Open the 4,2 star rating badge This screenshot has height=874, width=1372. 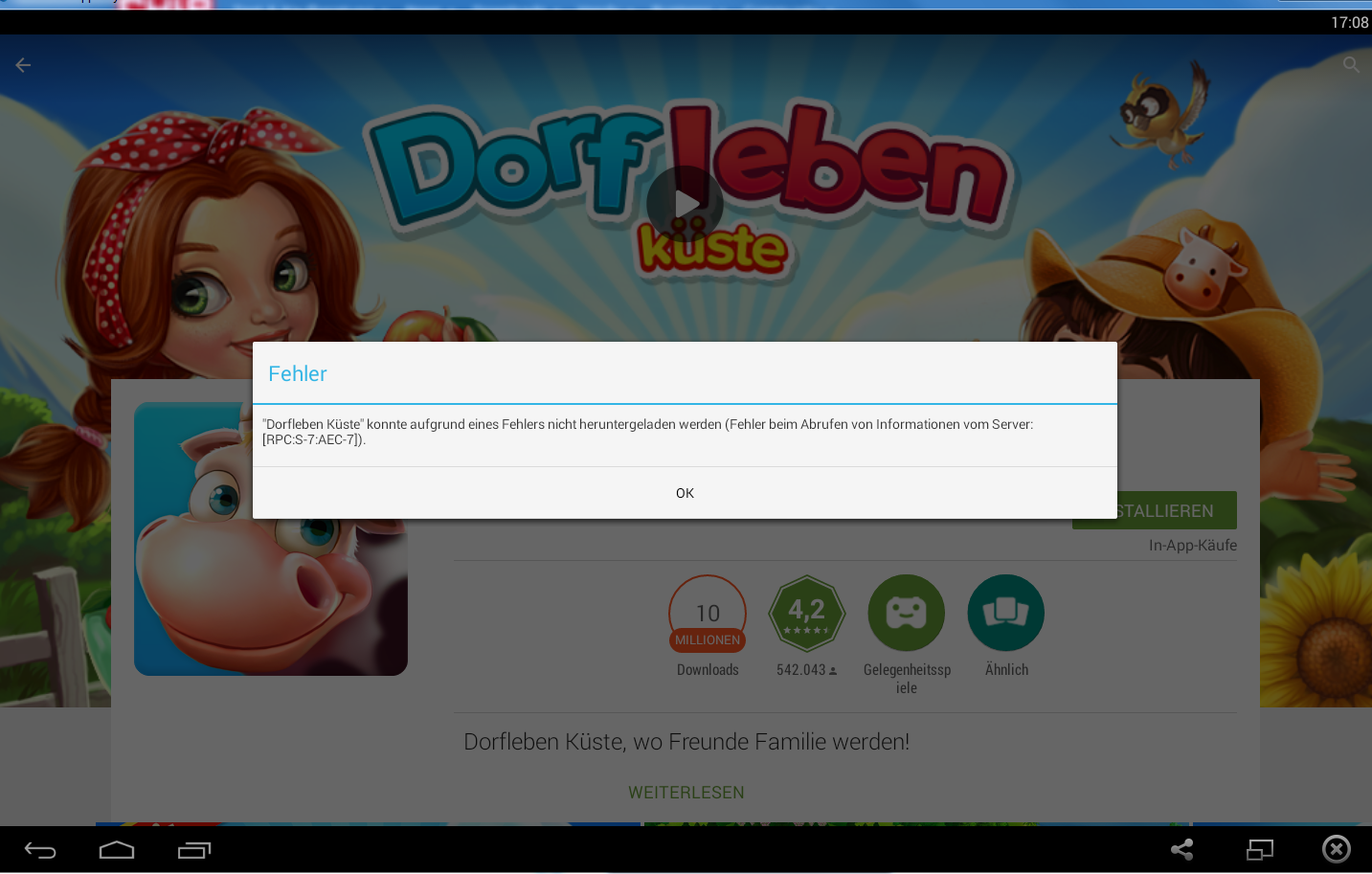click(x=807, y=614)
